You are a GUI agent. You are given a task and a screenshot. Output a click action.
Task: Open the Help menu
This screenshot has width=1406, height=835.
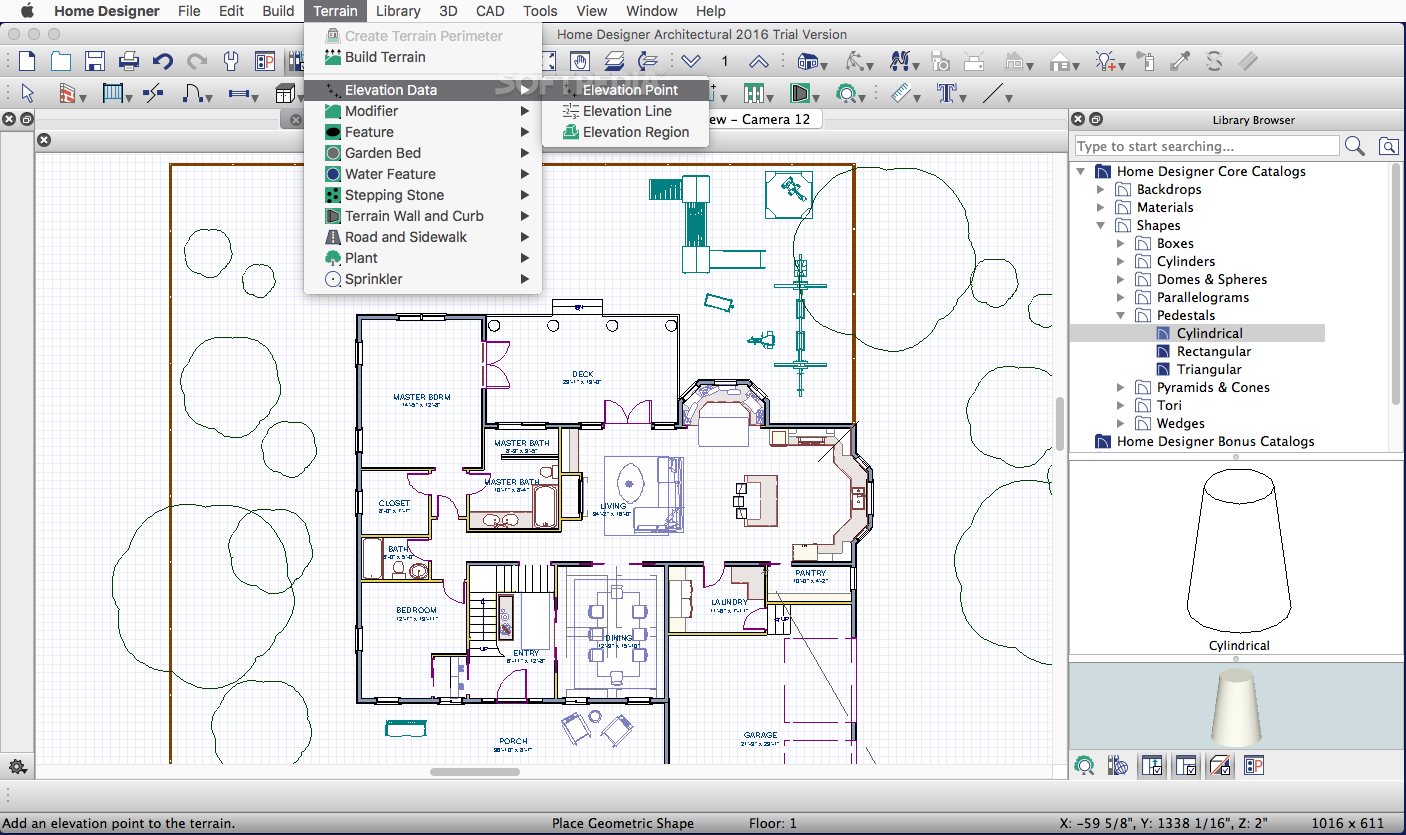pos(710,11)
